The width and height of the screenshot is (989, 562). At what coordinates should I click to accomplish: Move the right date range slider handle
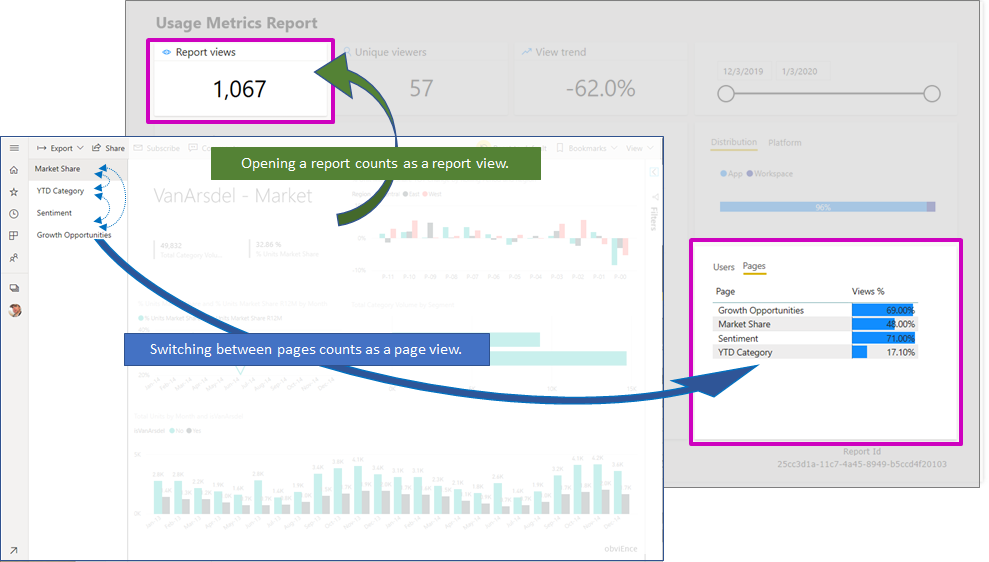(x=932, y=94)
